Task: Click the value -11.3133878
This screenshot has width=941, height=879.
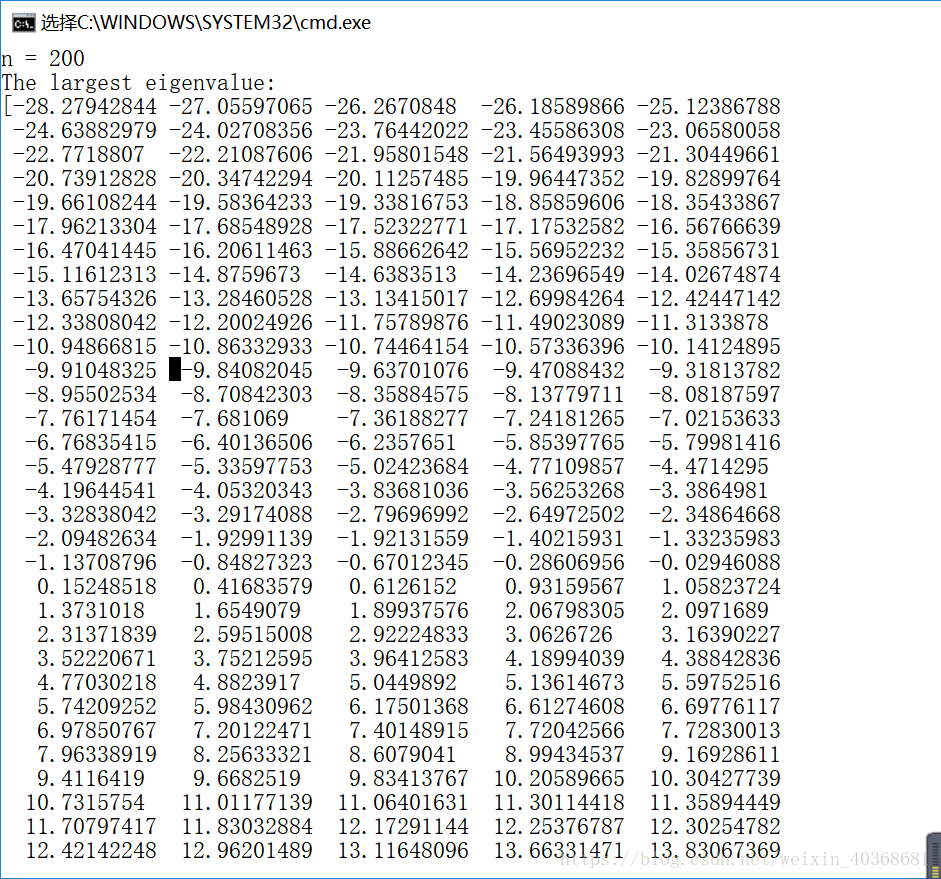Action: [703, 323]
